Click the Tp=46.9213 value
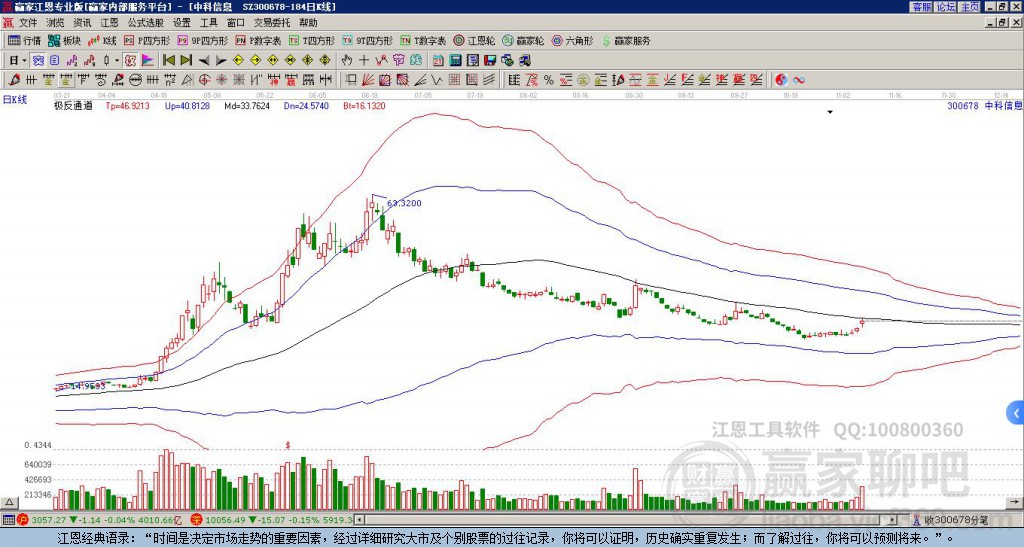 tap(128, 106)
